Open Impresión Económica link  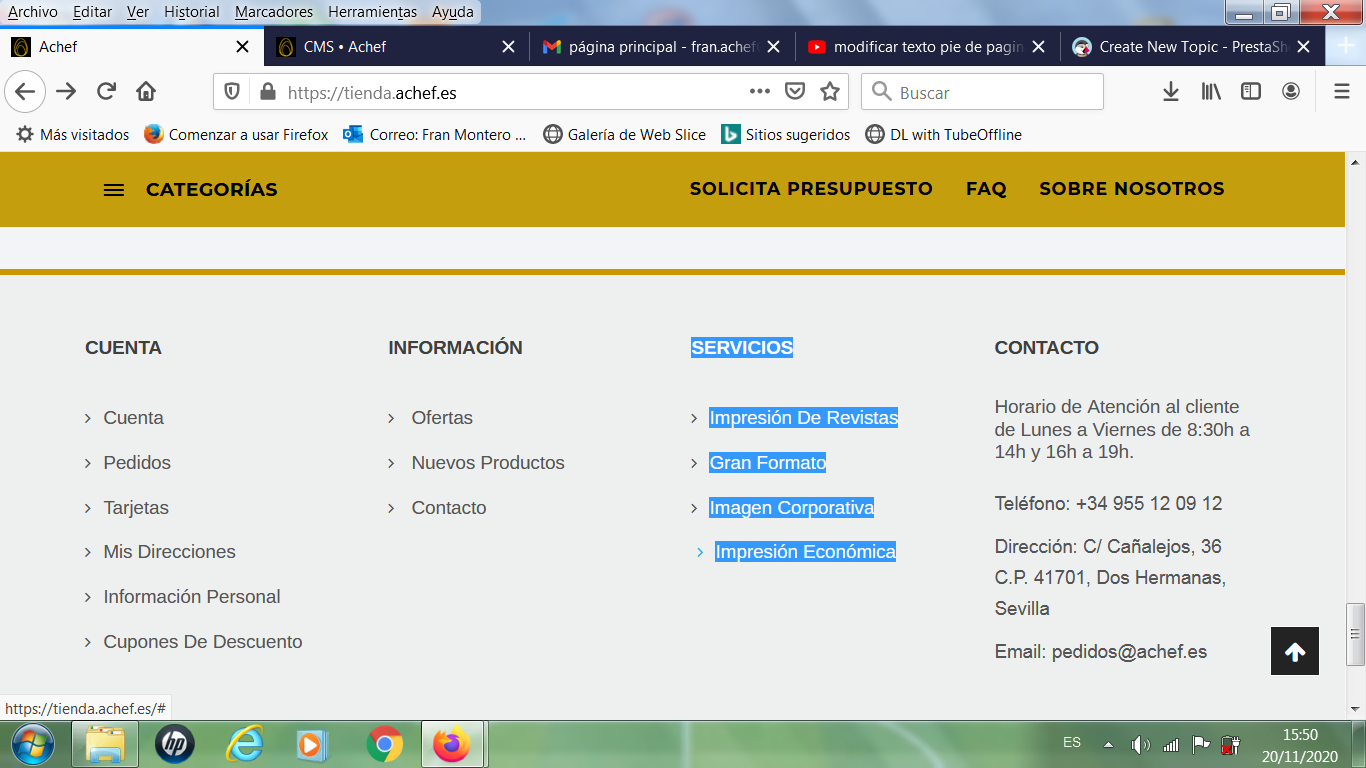point(806,552)
